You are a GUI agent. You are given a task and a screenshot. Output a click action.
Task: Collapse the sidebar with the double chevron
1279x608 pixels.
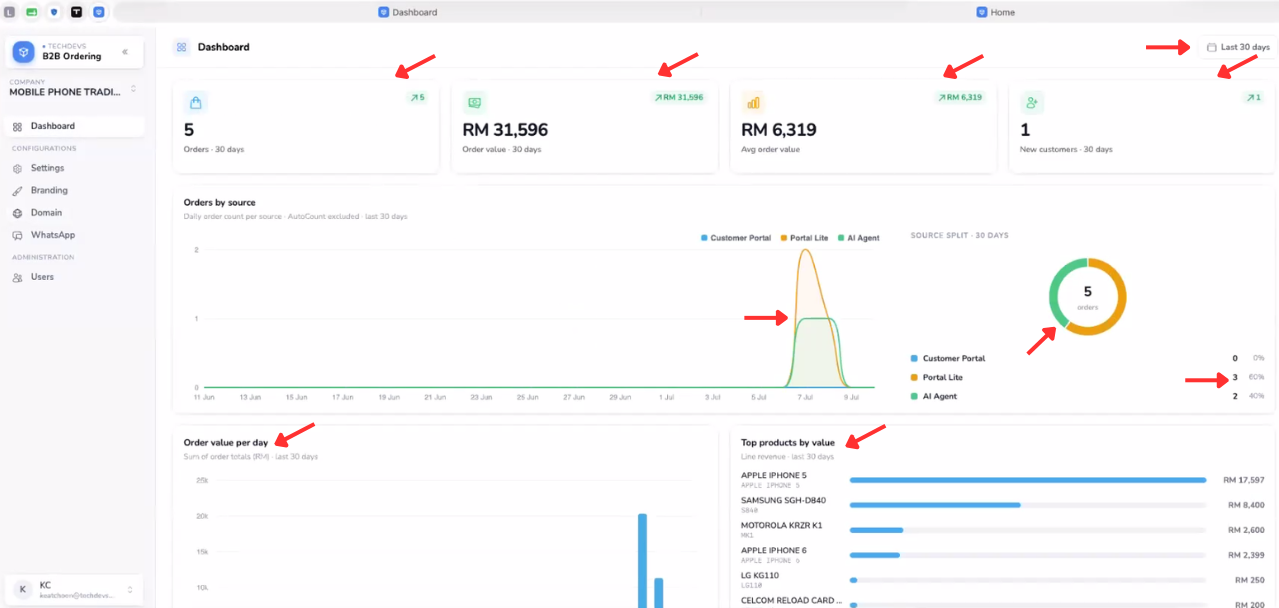click(x=125, y=52)
